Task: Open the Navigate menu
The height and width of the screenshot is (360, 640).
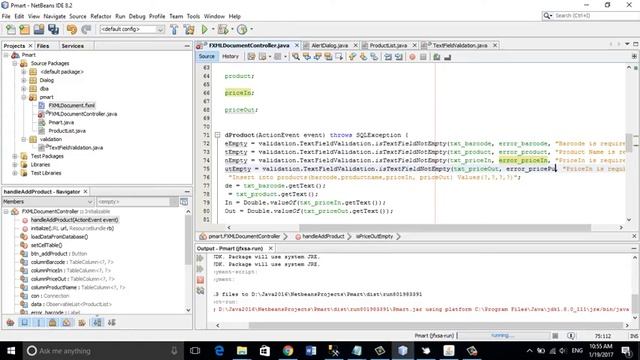Action: (54, 16)
